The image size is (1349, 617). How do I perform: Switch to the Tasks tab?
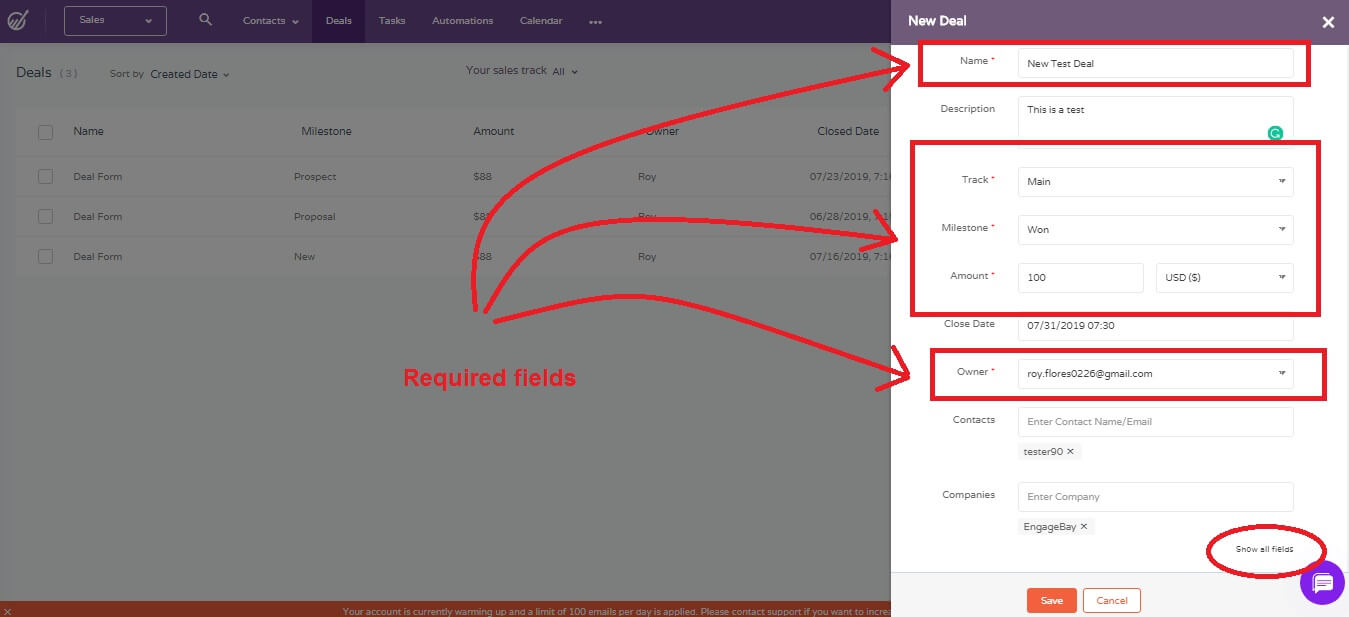point(392,21)
